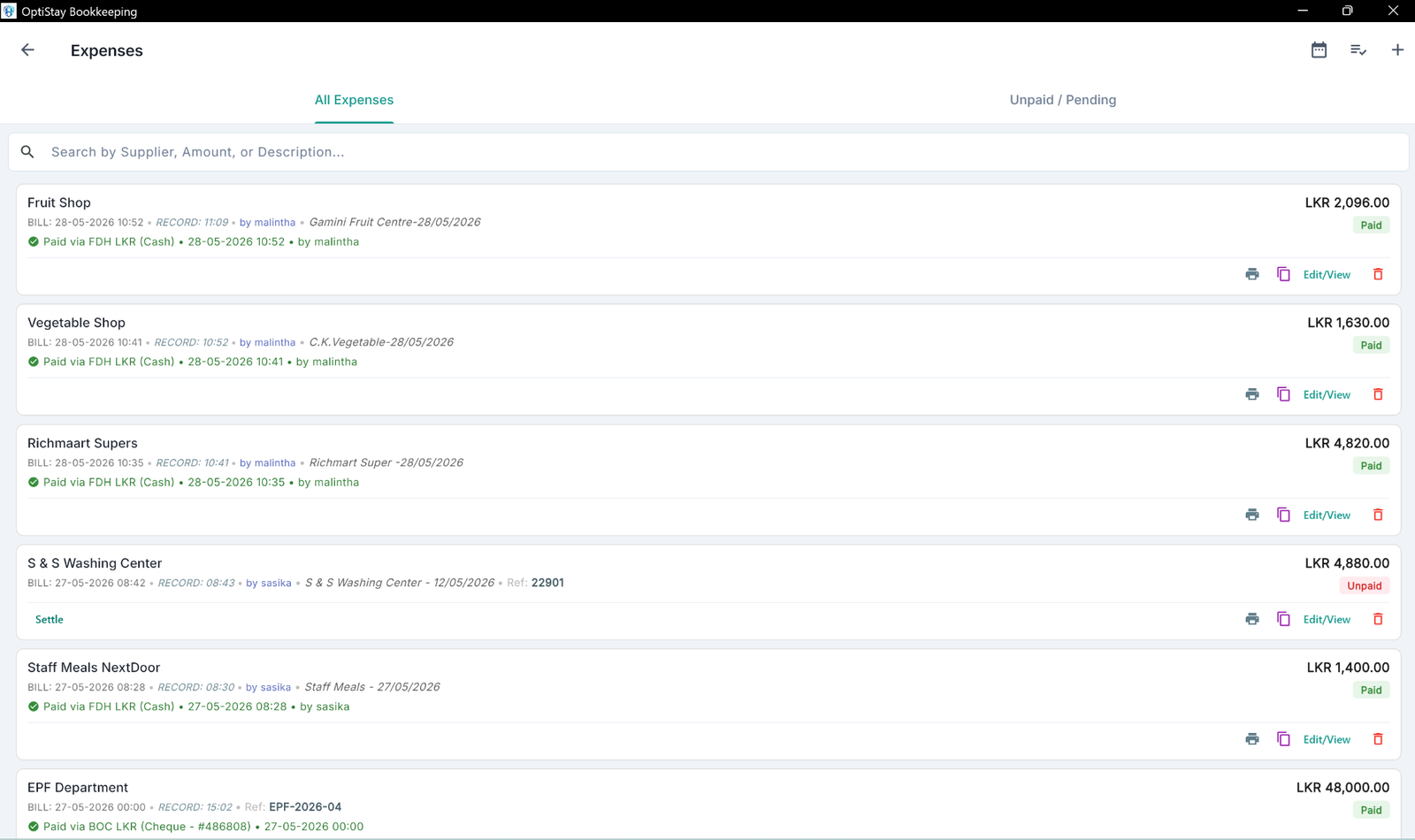Viewport: 1415px width, 840px height.
Task: Duplicate the Fruit Shop expense
Action: (1283, 274)
